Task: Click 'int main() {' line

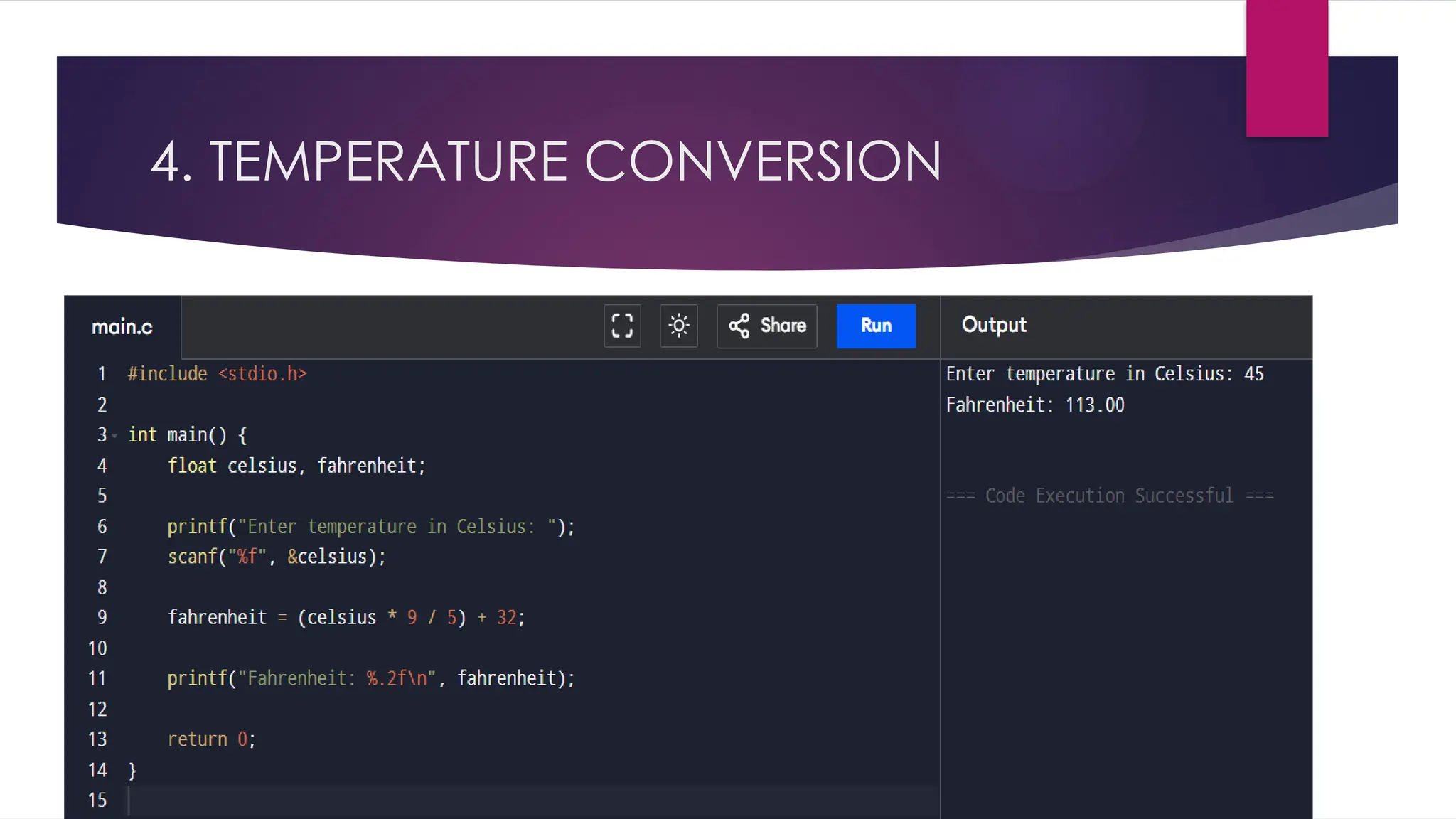Action: 188,435
